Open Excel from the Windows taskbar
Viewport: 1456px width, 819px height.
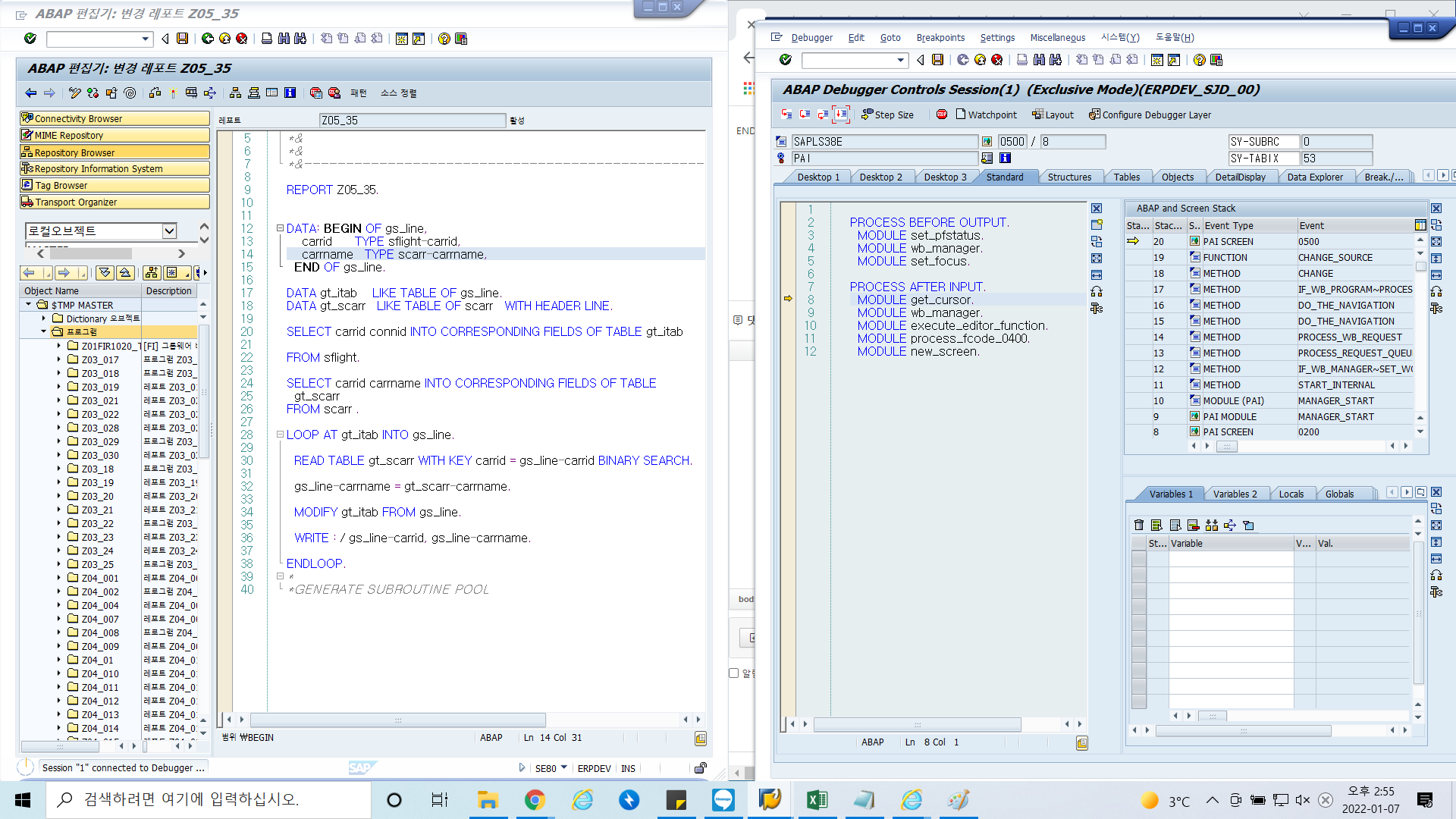(x=817, y=800)
